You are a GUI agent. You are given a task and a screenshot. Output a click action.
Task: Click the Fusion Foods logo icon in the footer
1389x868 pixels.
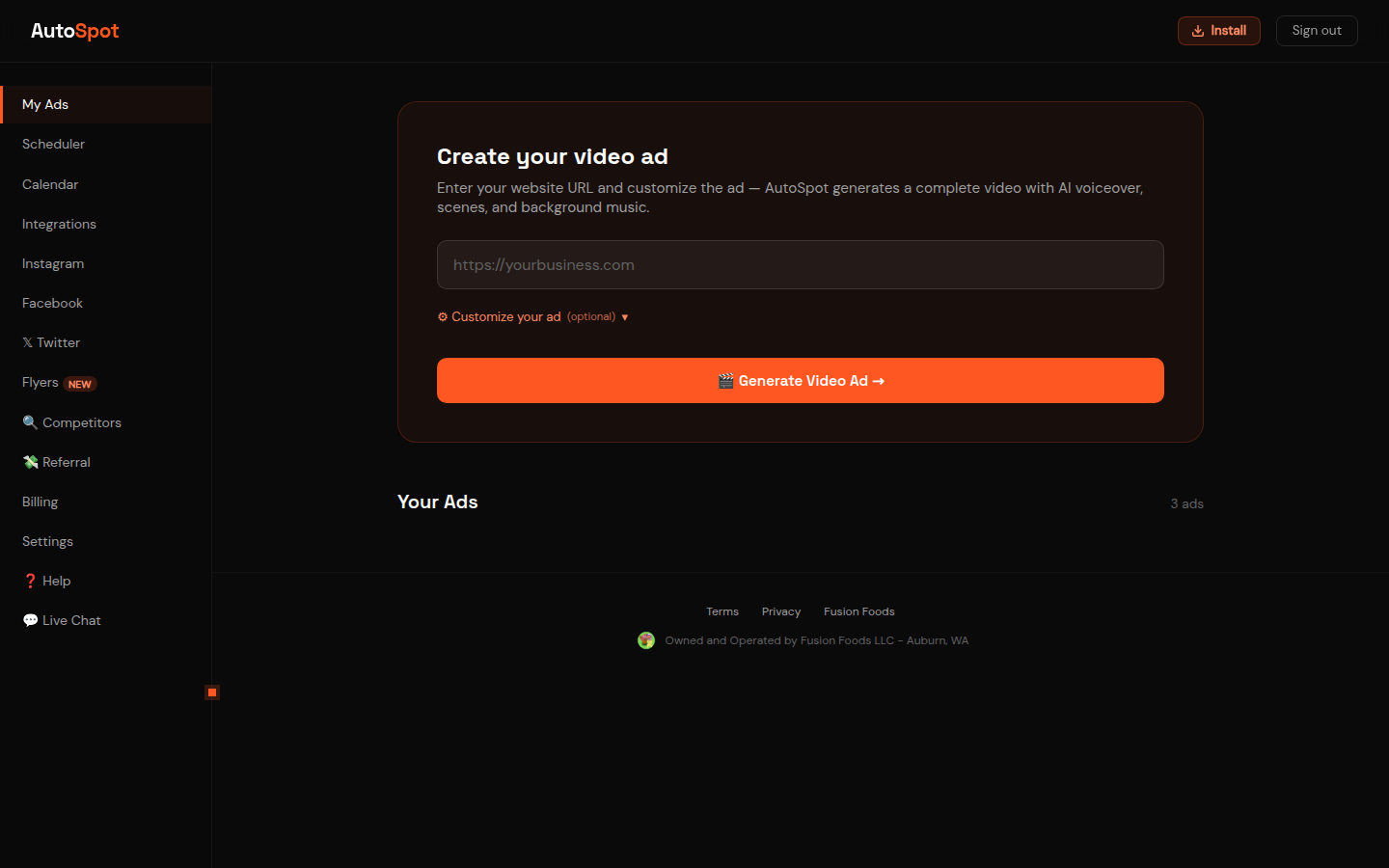[646, 640]
